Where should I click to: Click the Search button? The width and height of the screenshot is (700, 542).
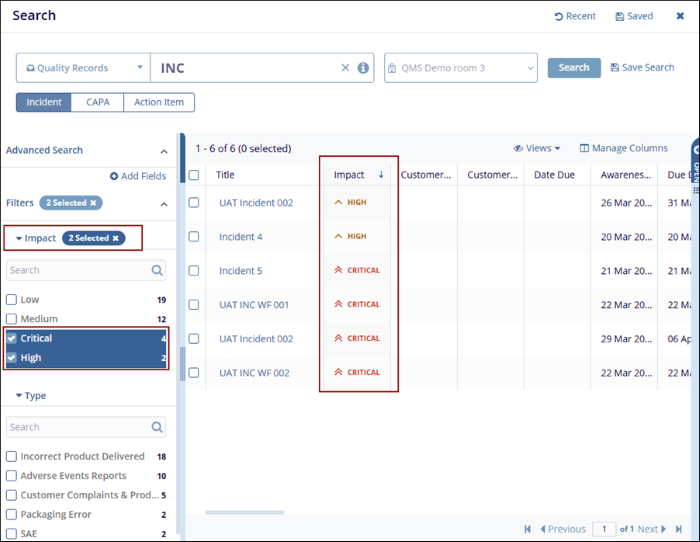574,68
